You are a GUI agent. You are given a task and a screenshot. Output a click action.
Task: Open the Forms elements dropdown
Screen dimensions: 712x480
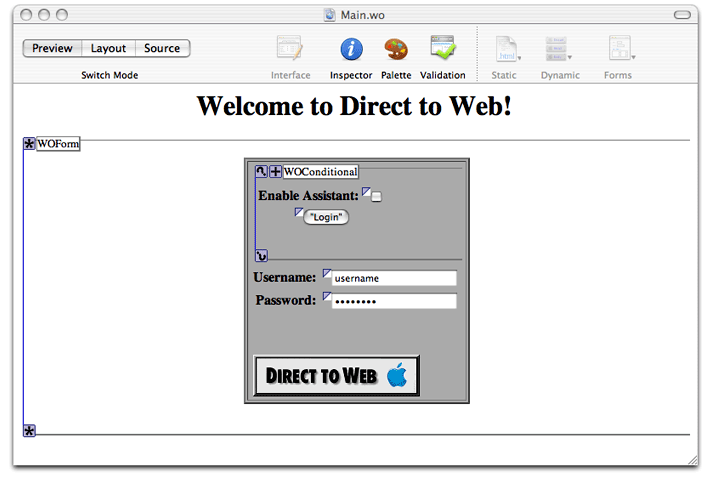[x=620, y=49]
